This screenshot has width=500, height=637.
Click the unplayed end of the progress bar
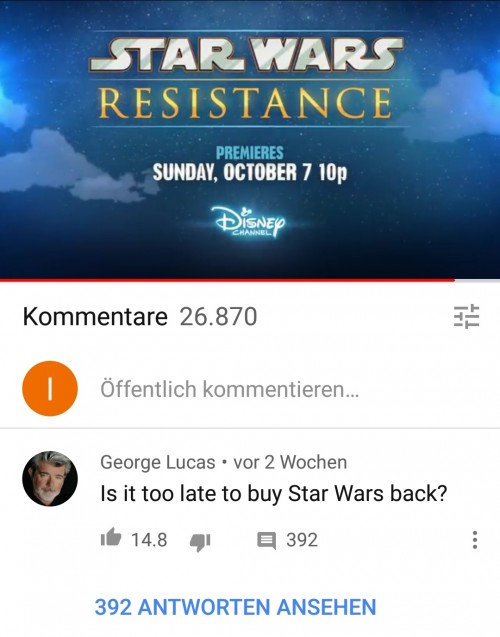click(477, 280)
